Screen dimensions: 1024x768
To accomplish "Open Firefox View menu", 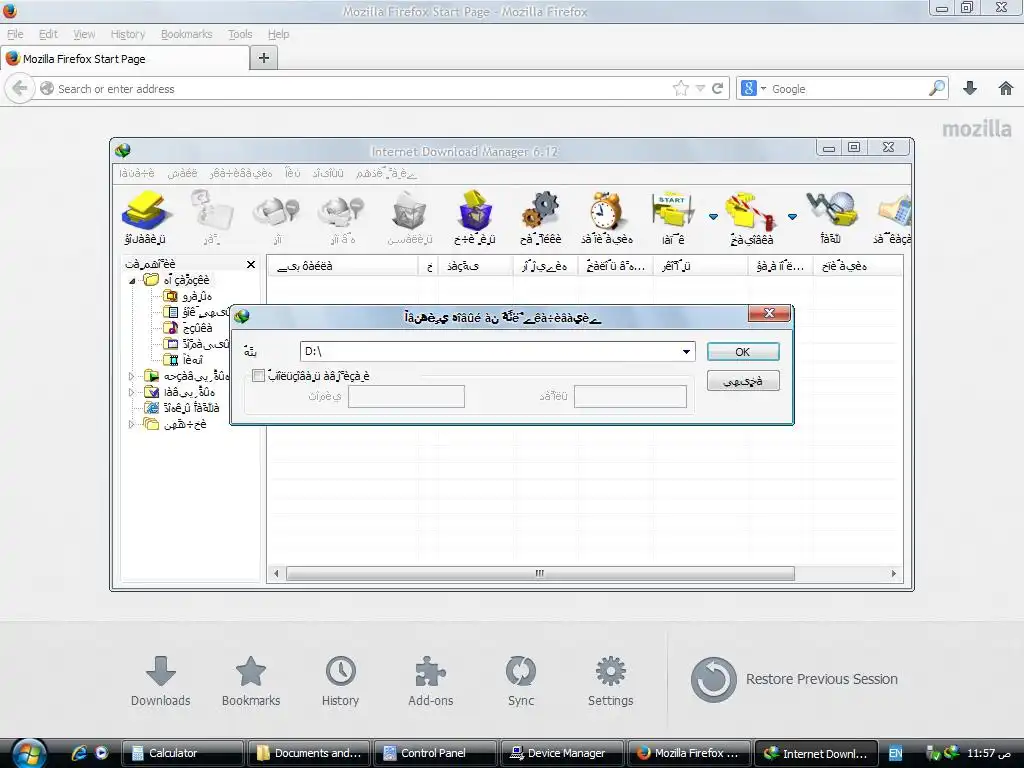I will pos(84,34).
